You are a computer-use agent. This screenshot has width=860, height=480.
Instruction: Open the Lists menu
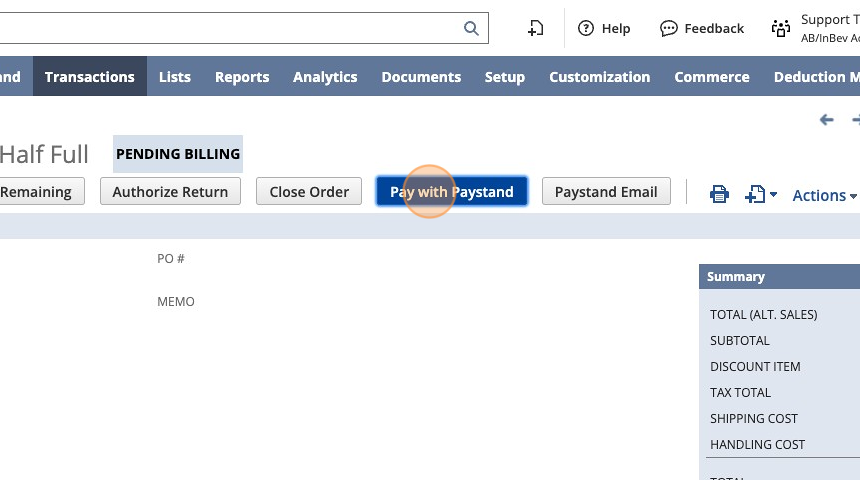coord(174,76)
